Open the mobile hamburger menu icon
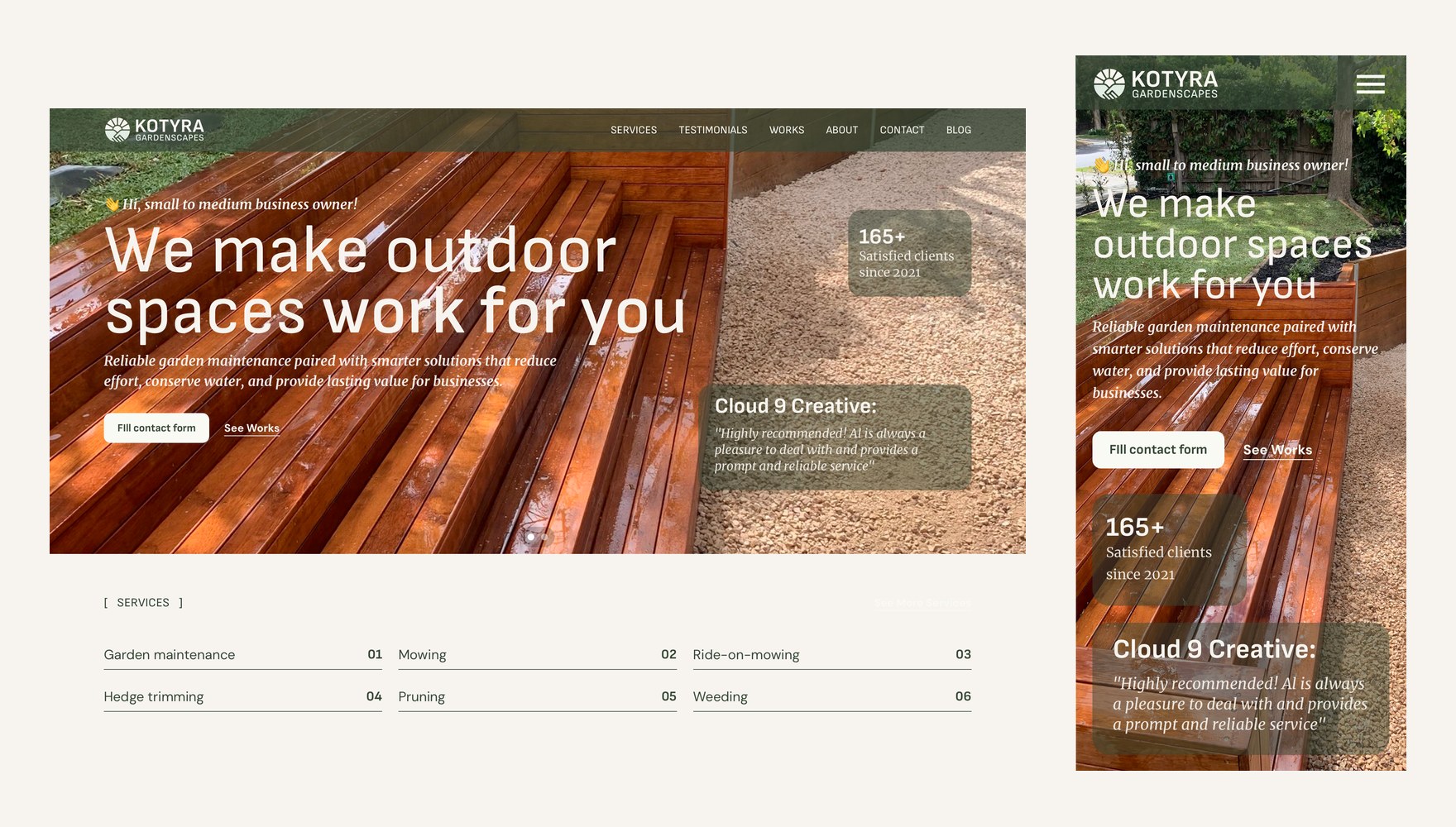The image size is (1456, 827). point(1370,84)
